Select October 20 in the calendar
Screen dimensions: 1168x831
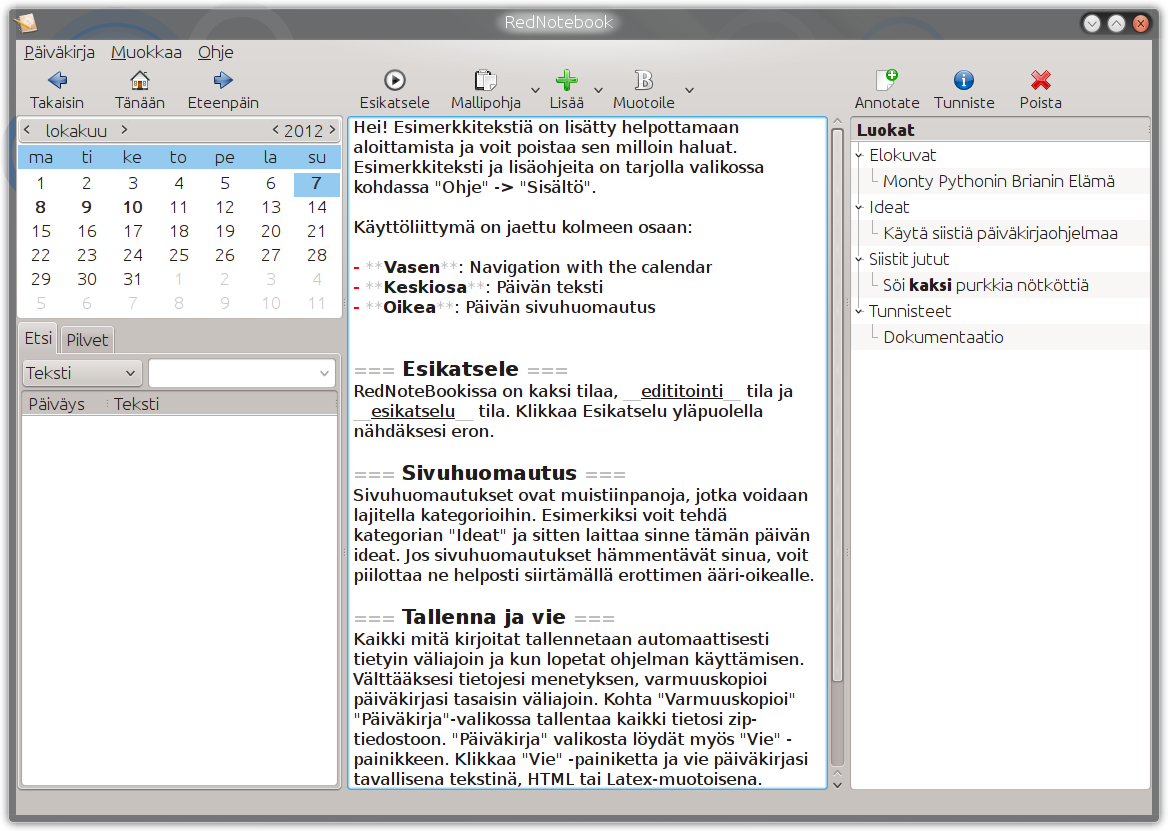(270, 232)
